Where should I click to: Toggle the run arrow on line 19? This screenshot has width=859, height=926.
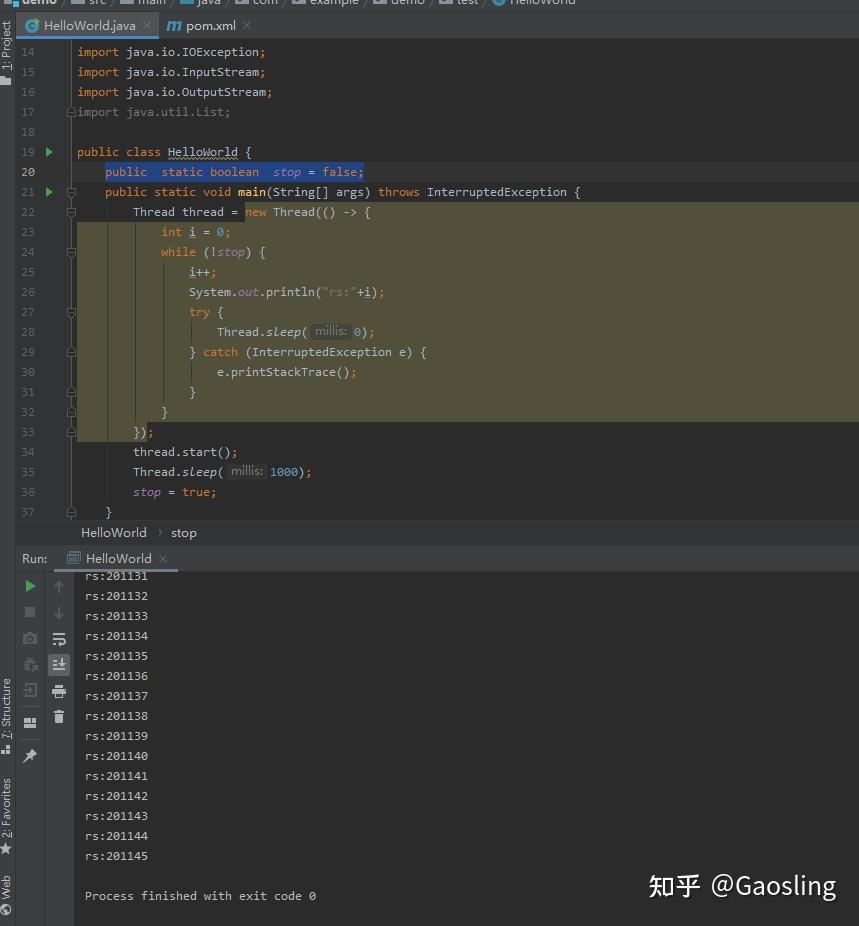coord(47,151)
